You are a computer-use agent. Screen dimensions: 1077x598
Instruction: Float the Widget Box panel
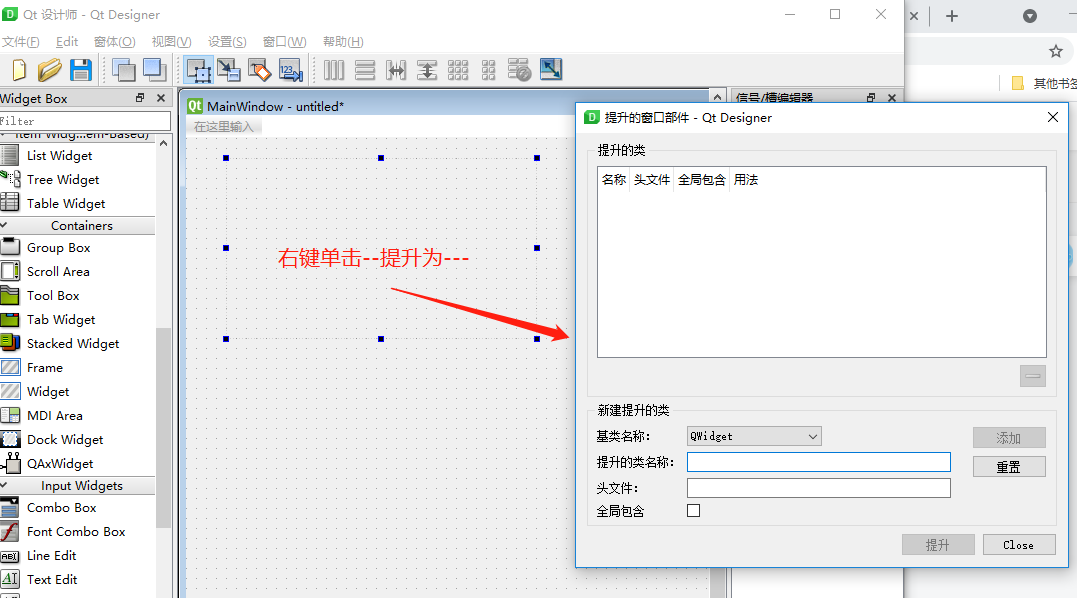point(140,98)
